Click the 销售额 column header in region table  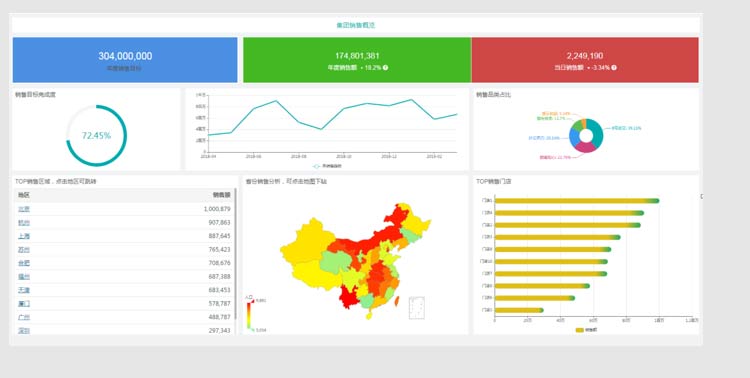(x=222, y=195)
